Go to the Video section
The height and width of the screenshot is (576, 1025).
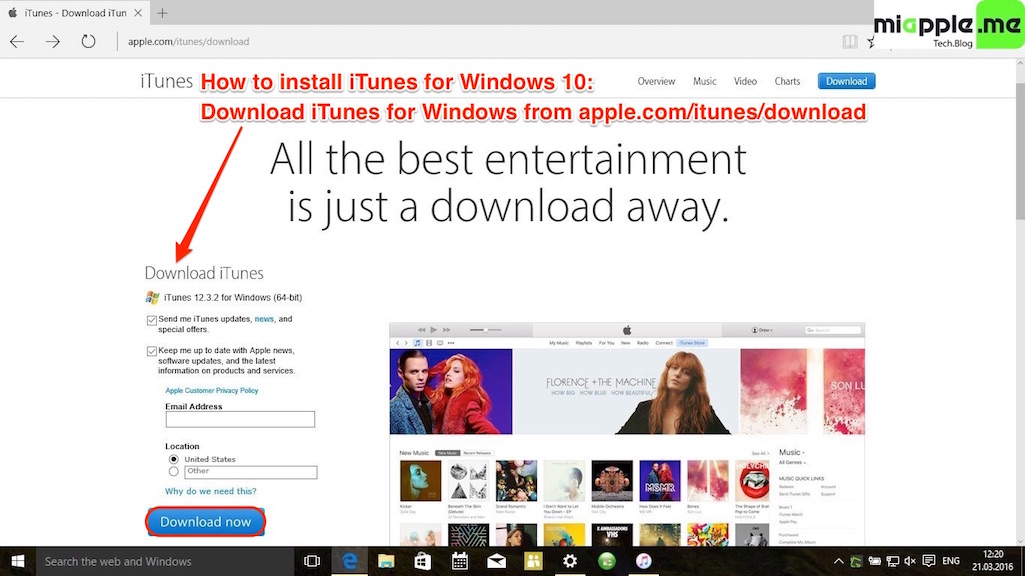click(745, 81)
